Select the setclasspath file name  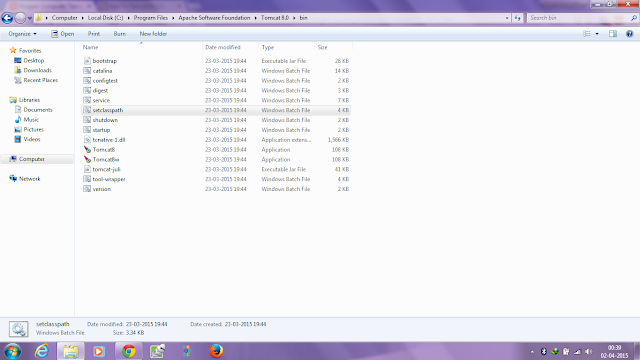click(108, 110)
